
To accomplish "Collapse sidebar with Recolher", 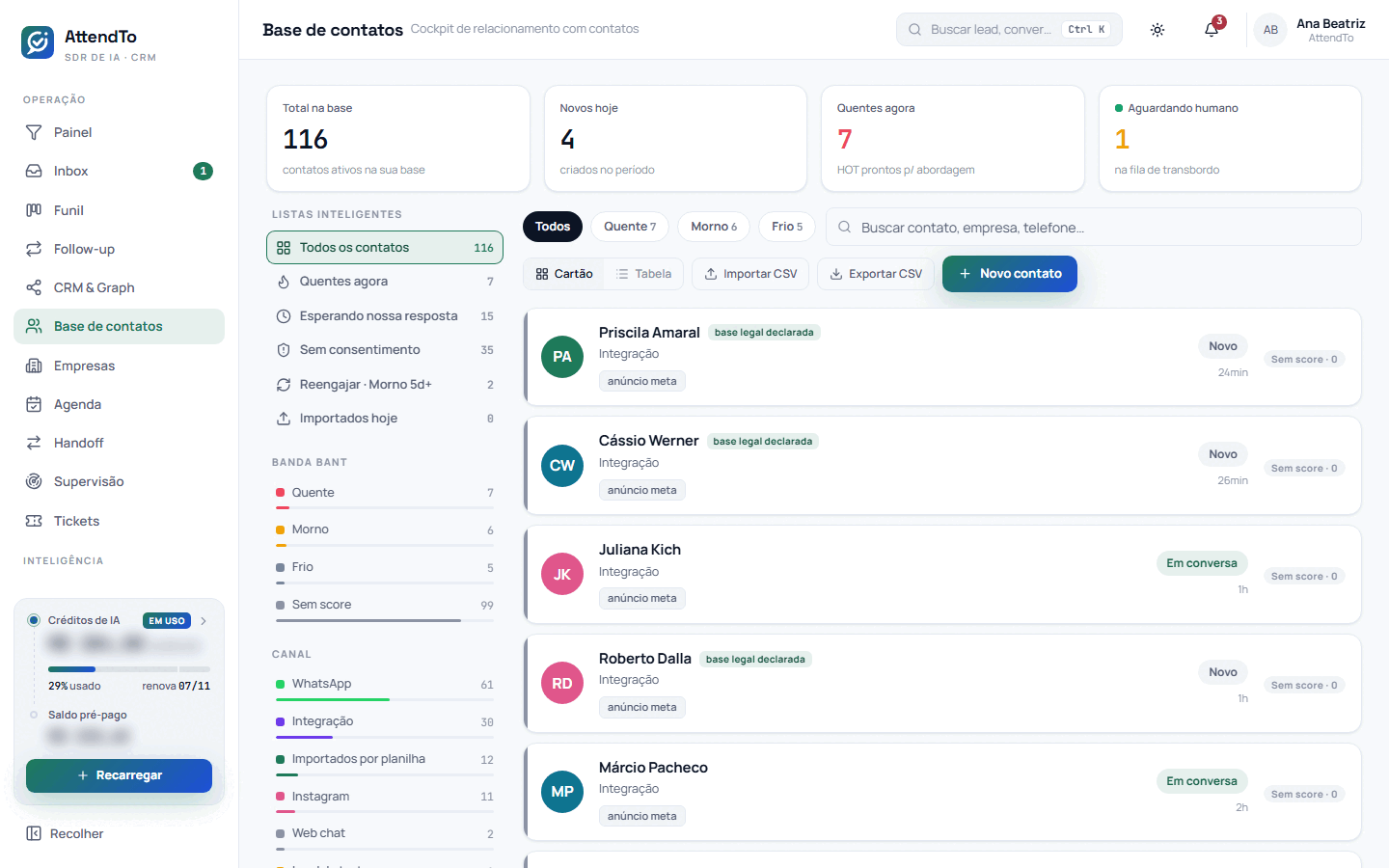I will click(66, 833).
